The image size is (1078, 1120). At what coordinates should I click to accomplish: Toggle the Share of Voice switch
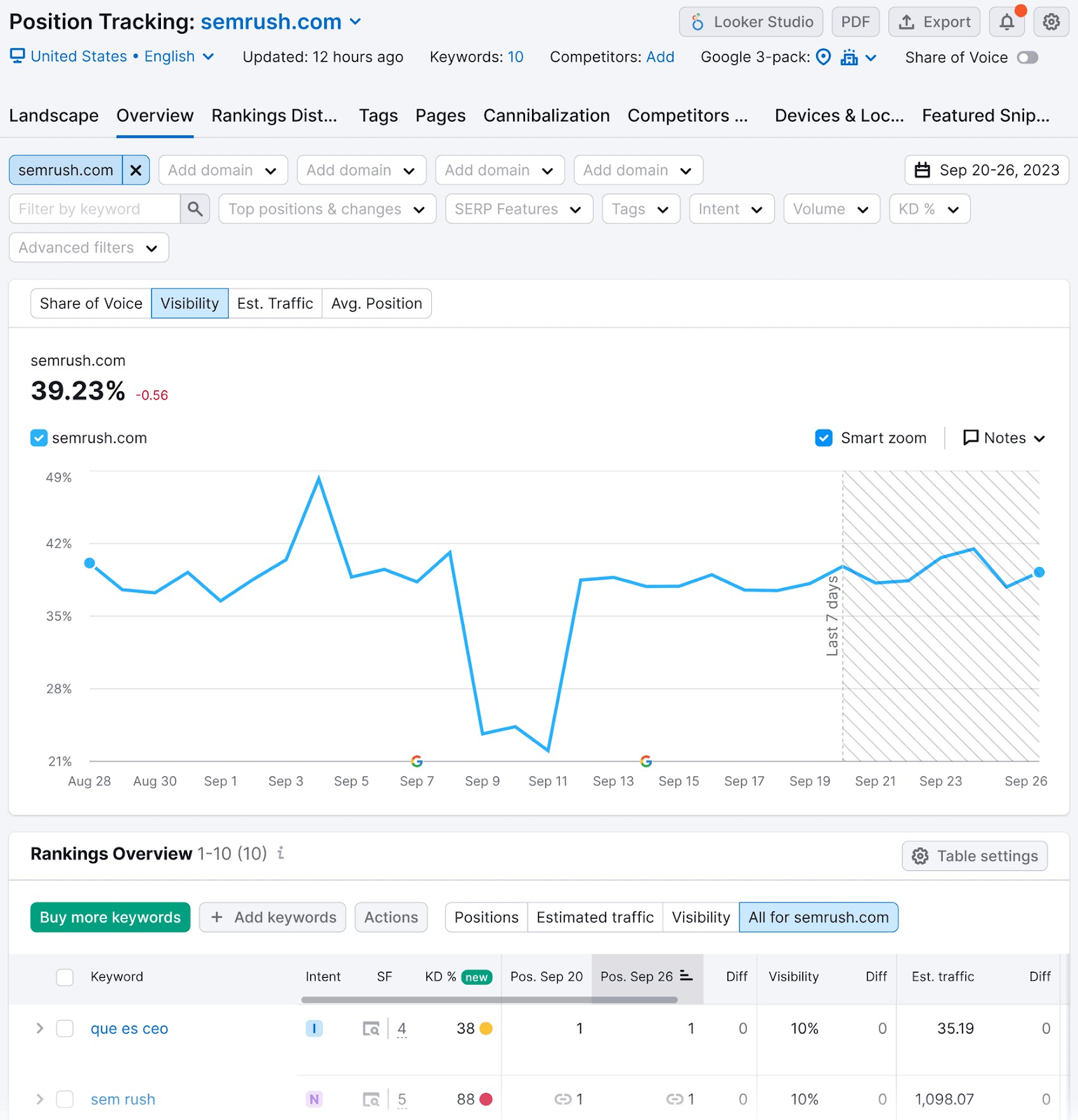coord(1027,57)
